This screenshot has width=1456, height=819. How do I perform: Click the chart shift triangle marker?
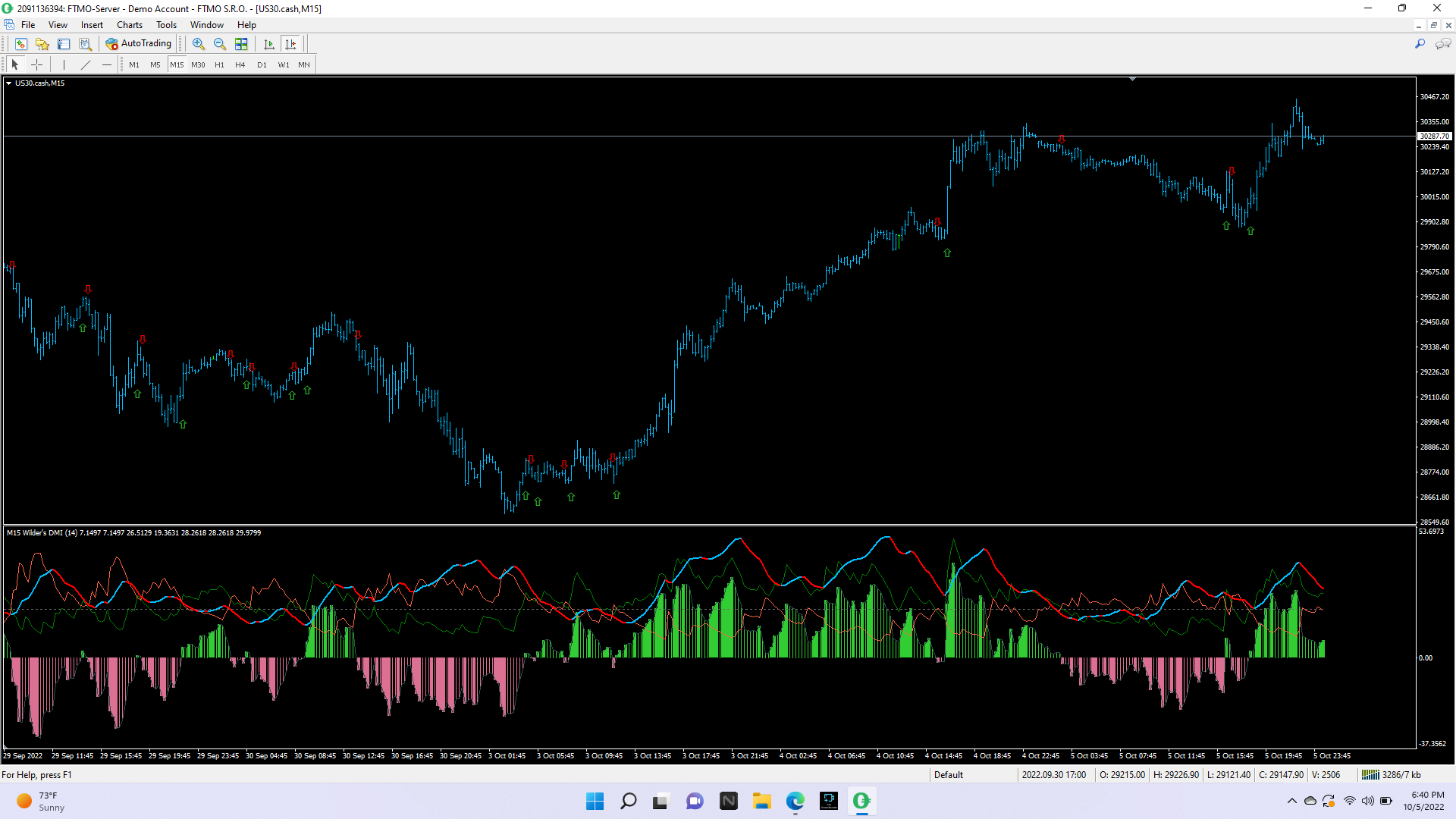1132,79
